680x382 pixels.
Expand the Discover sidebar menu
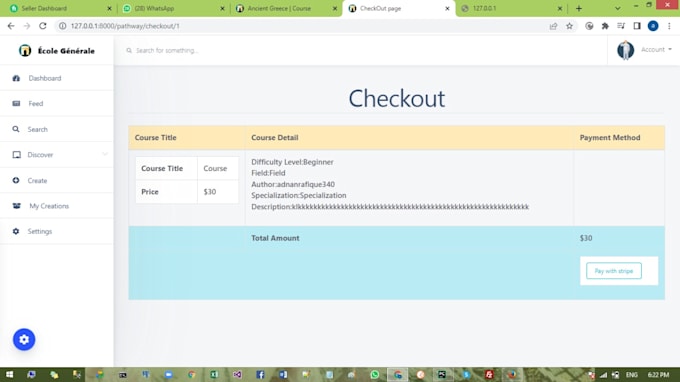click(57, 155)
